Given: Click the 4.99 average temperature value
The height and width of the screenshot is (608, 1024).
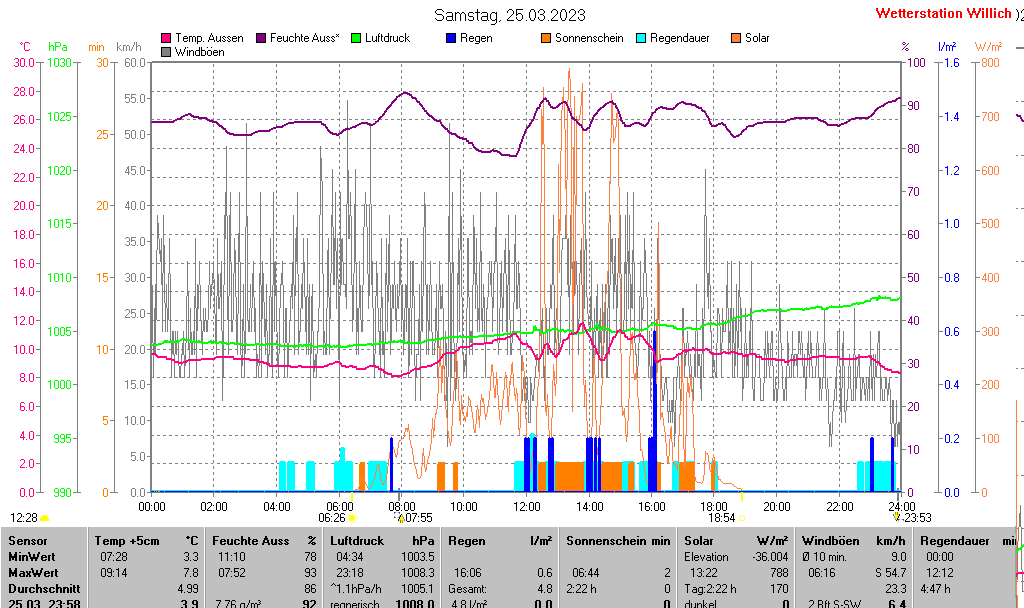Looking at the screenshot, I should pos(188,589).
